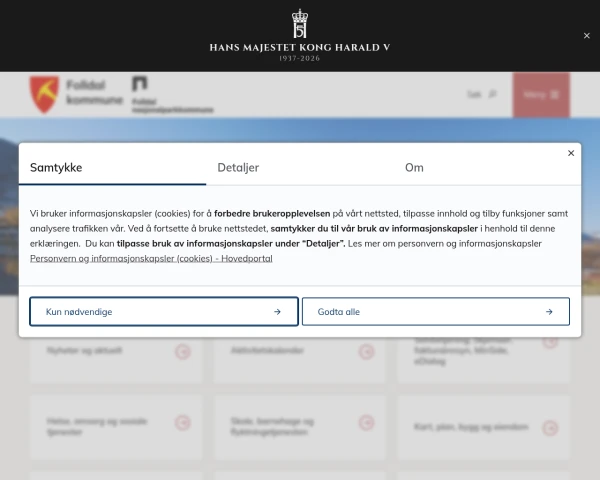Click the Folldal kommune coat of arms

click(44, 94)
